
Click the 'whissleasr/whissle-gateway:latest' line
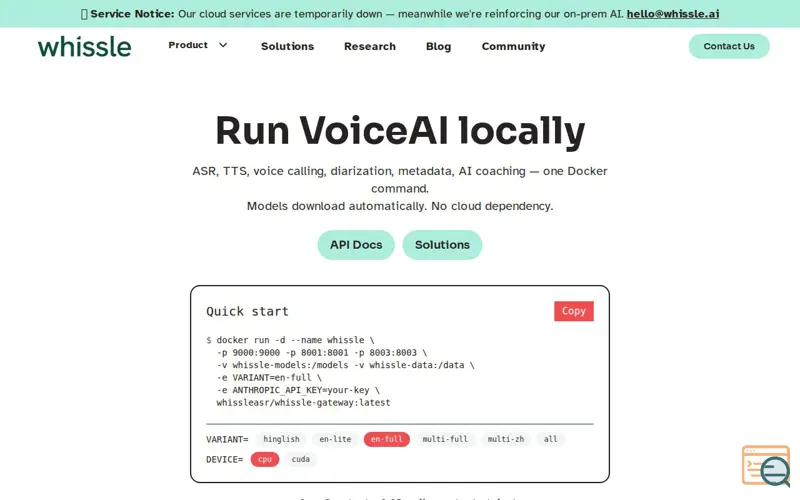(x=303, y=403)
